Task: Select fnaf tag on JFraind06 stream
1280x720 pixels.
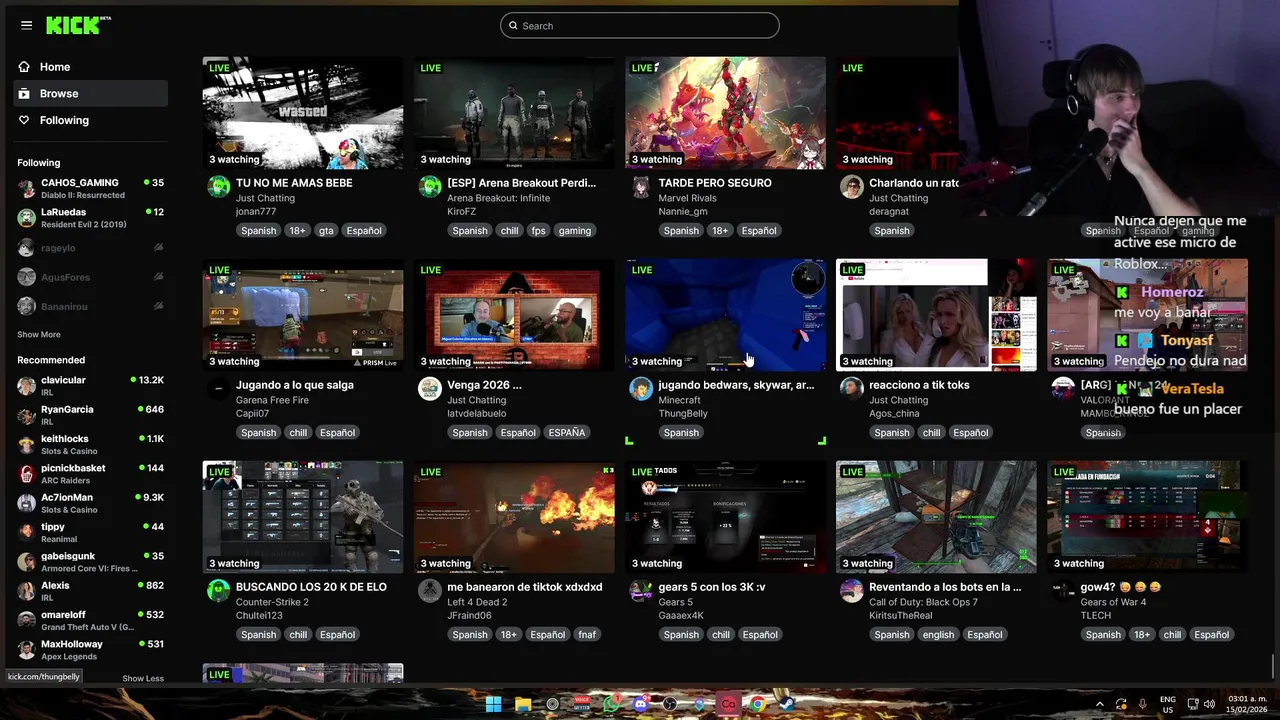Action: point(587,634)
